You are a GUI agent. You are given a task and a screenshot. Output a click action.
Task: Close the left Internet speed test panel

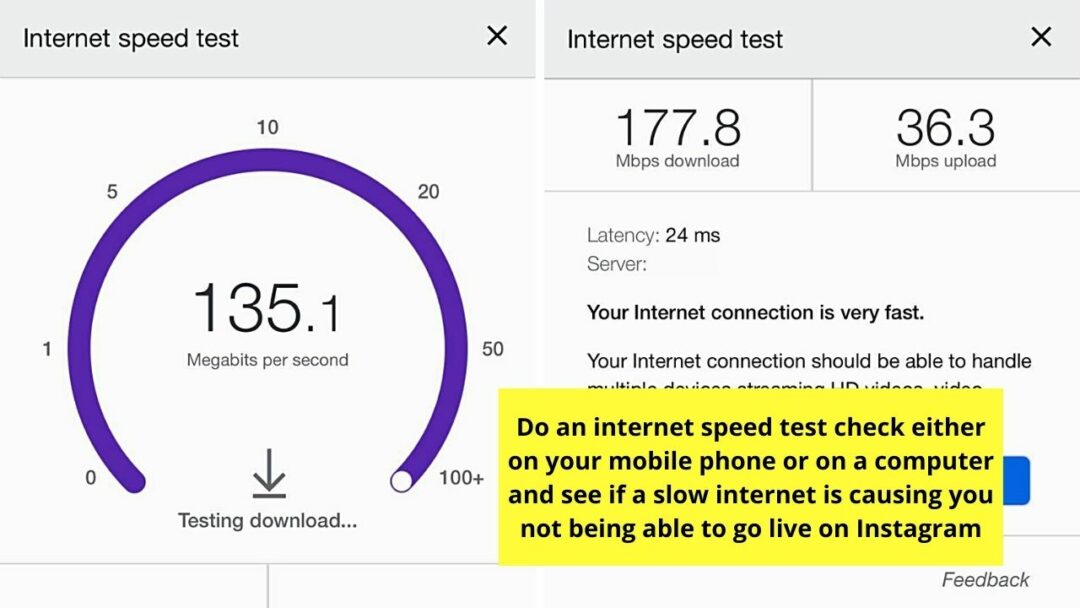[497, 37]
